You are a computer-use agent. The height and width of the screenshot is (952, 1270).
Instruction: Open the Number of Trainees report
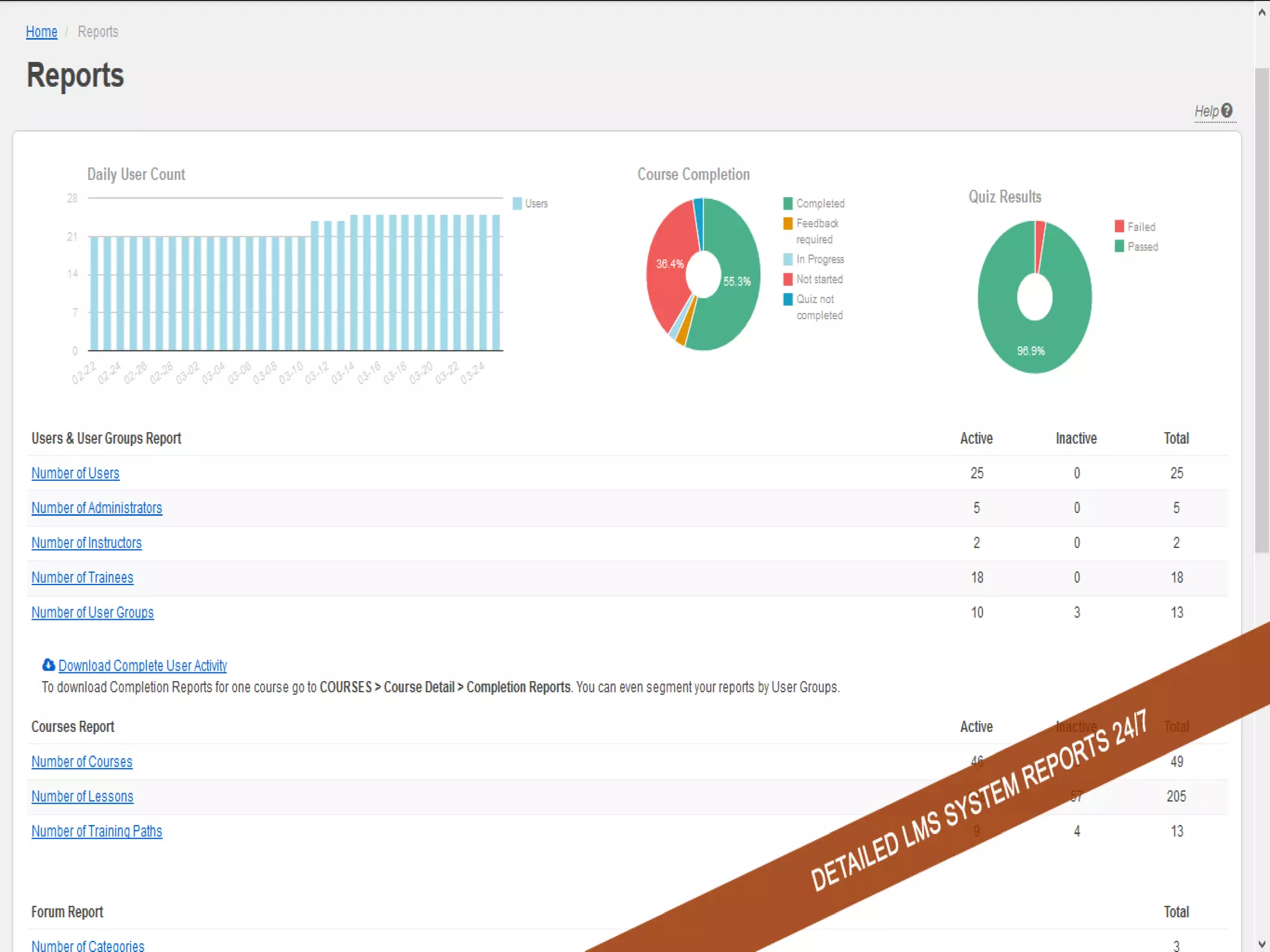click(82, 577)
